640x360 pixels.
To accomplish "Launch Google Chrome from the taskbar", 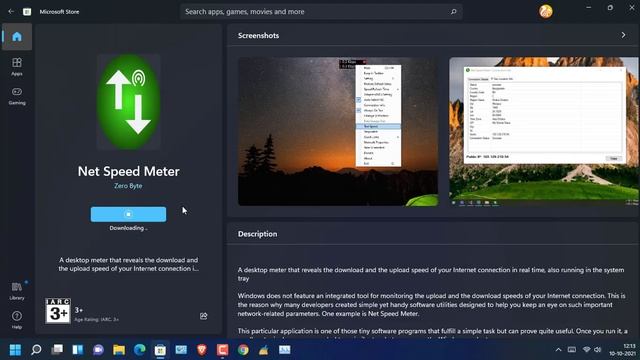I will [243, 350].
